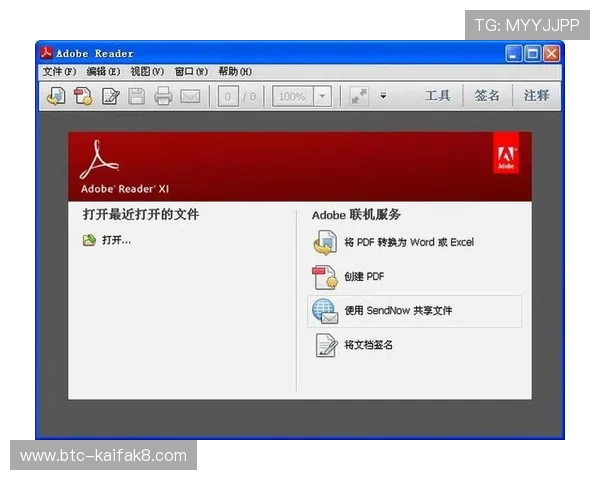Open the toolbar's small customize arrow
Image resolution: width=600 pixels, height=480 pixels.
point(383,96)
